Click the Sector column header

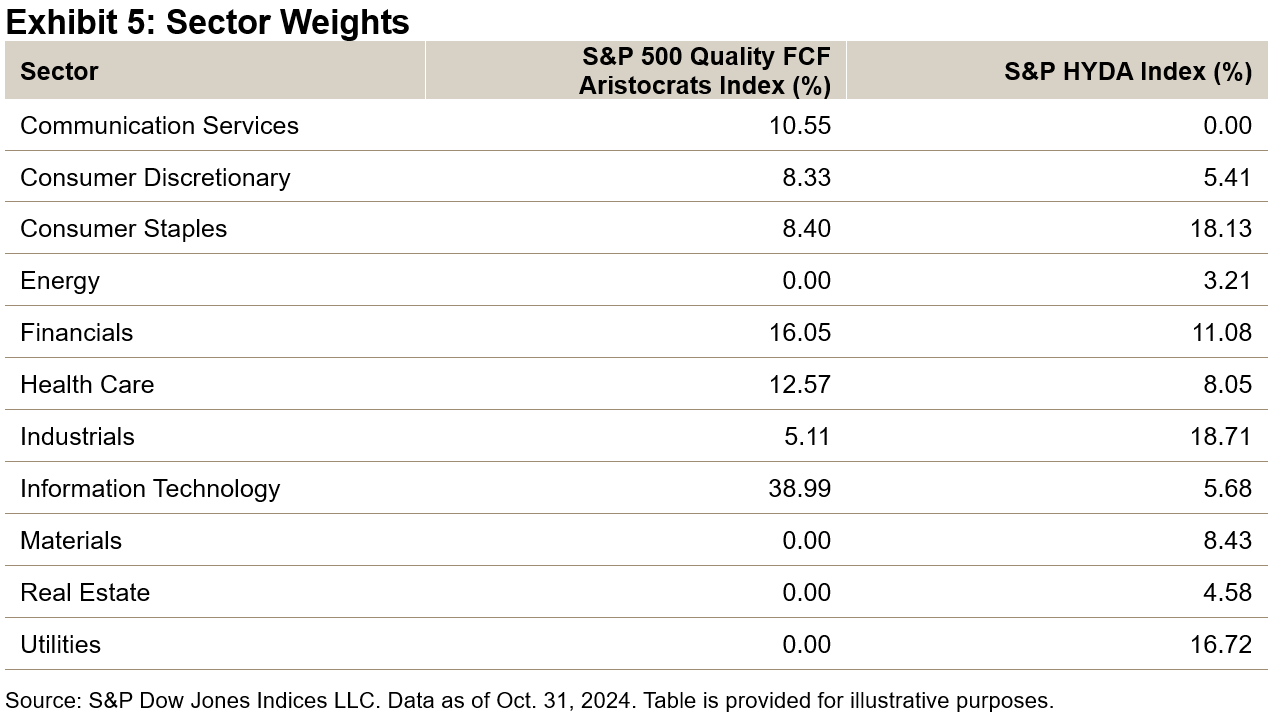(60, 72)
